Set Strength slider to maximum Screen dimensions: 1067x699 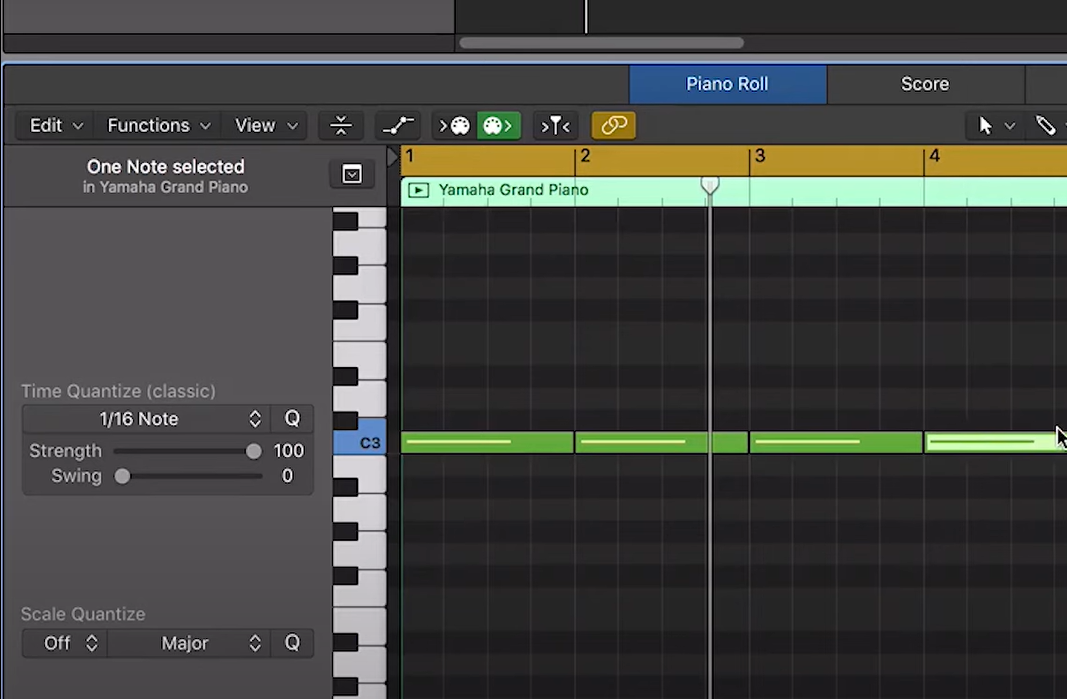click(252, 451)
